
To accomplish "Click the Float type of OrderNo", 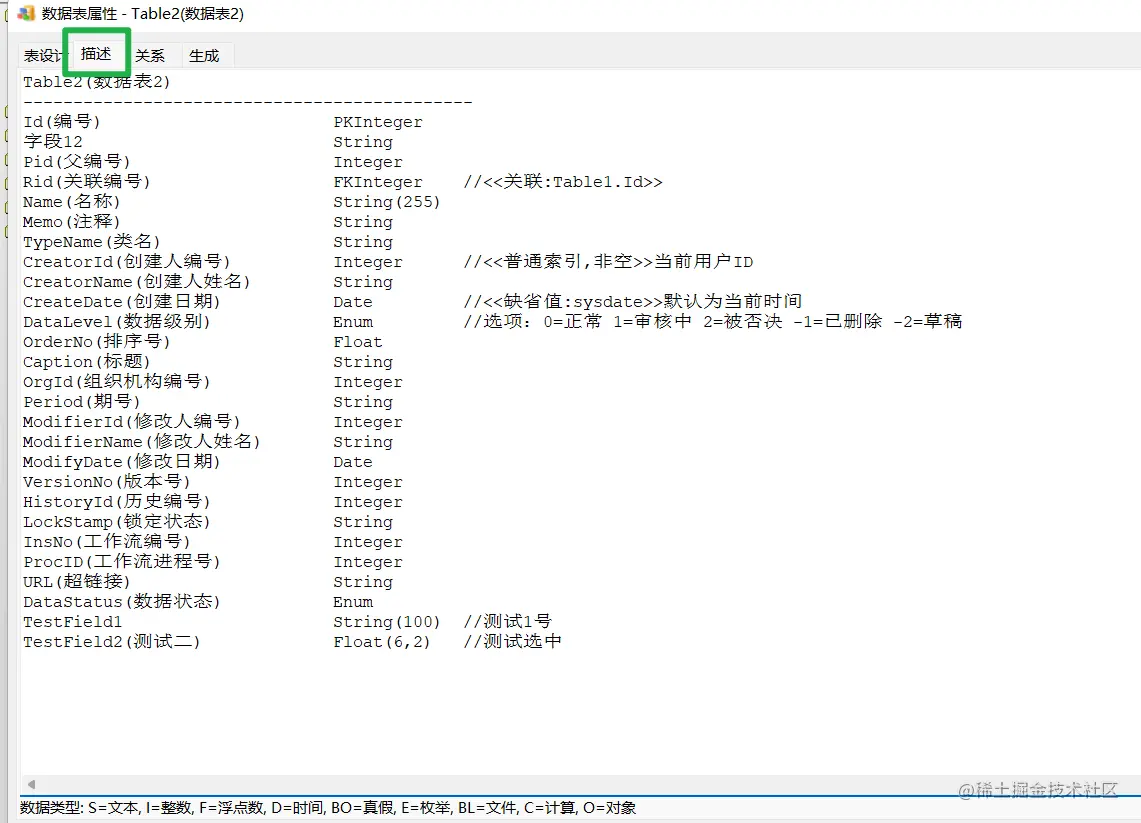I will [357, 342].
